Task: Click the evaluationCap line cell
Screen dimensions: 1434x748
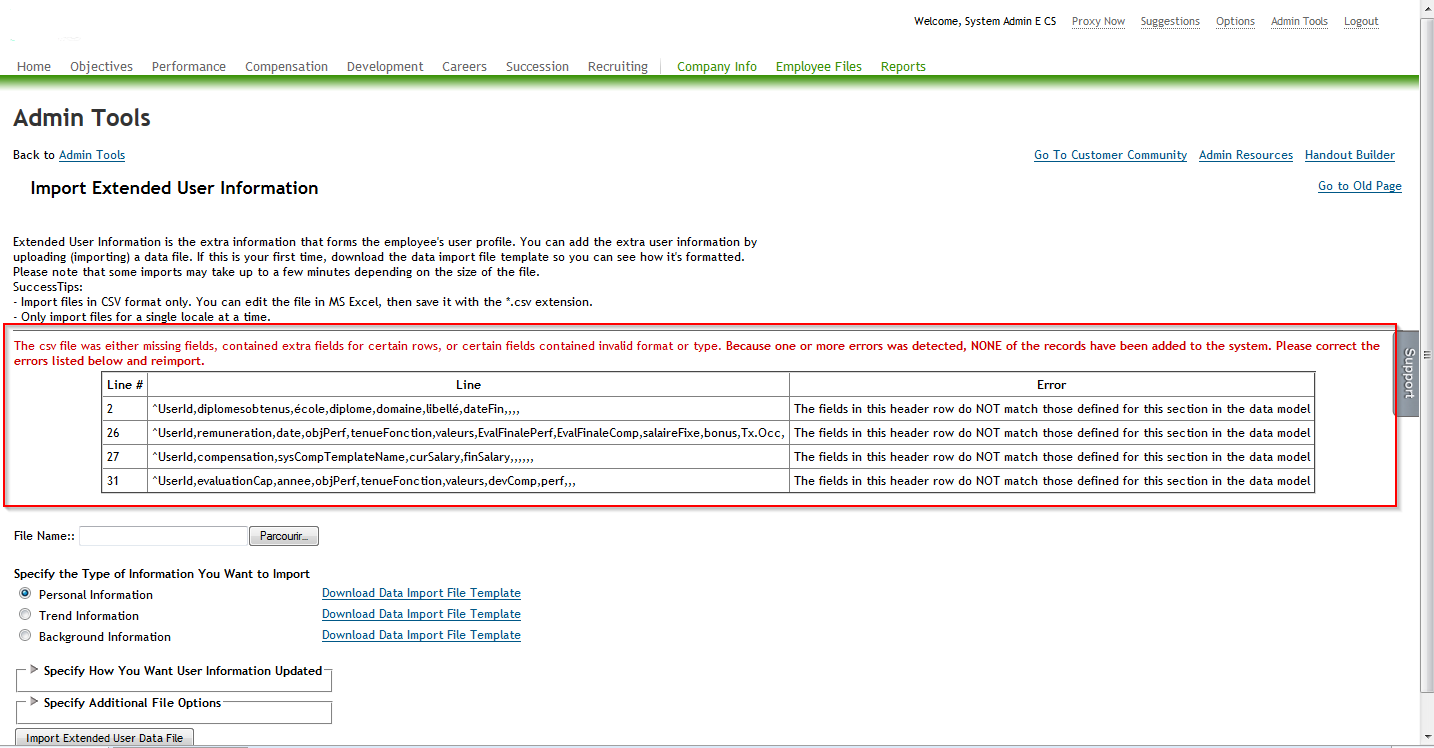Action: [468, 481]
